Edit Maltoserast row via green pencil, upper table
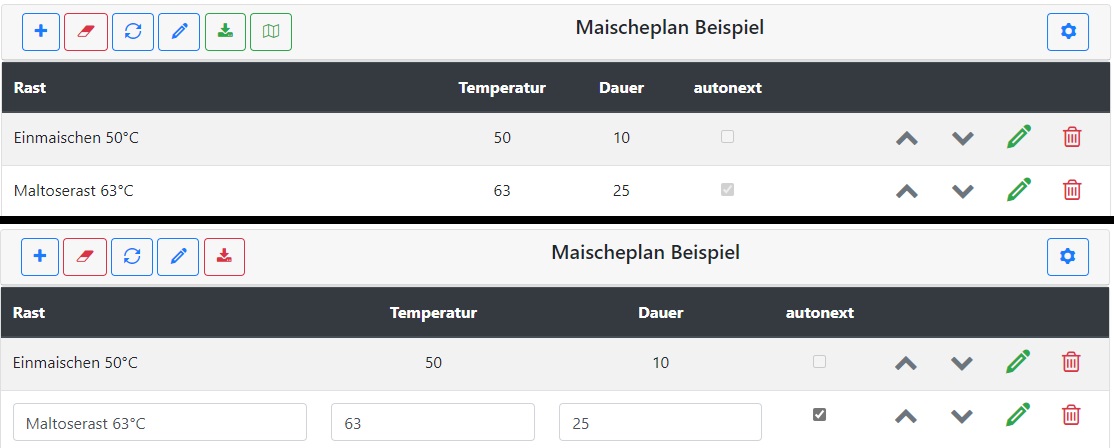The image size is (1114, 448). point(1018,189)
